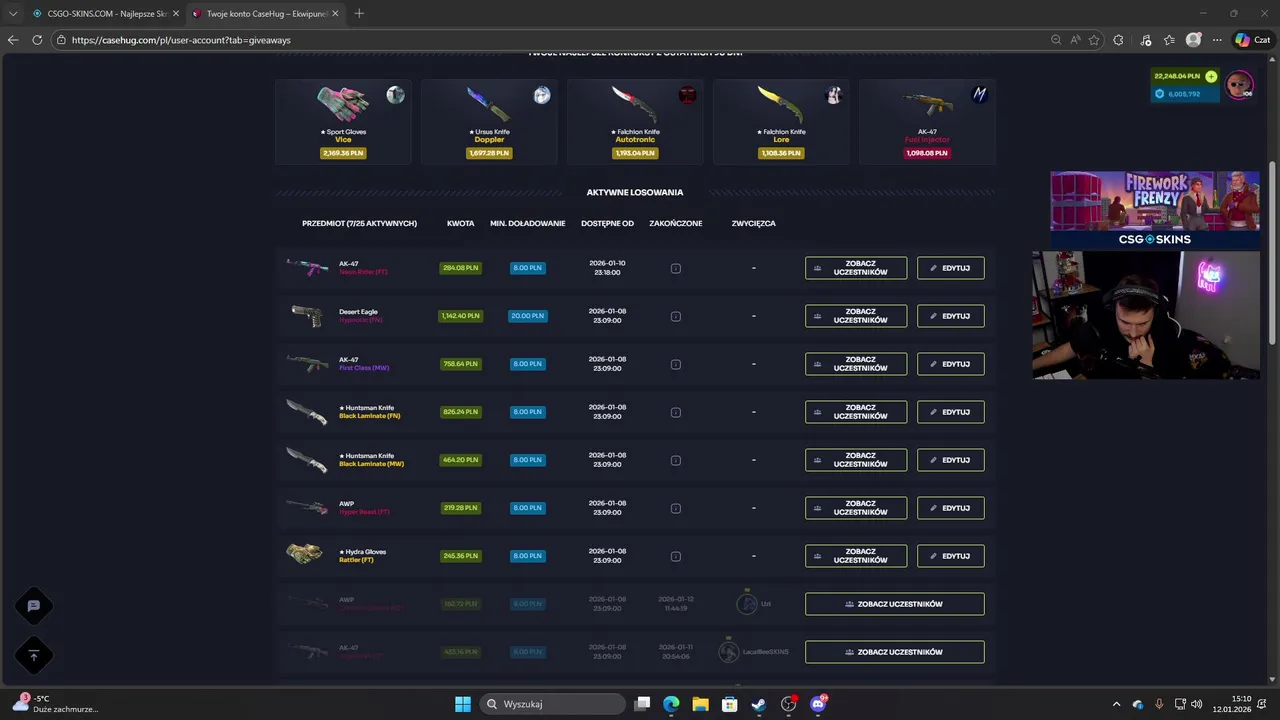View participants for AWP Hyper Beast
The height and width of the screenshot is (720, 1280).
(856, 508)
